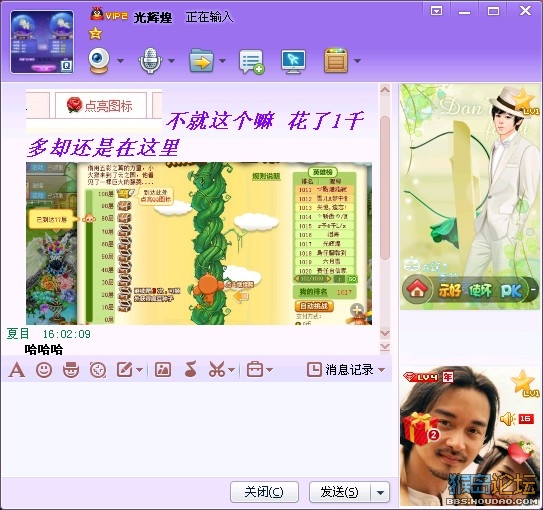Click sender name 夏目 in chat

(x=18, y=334)
